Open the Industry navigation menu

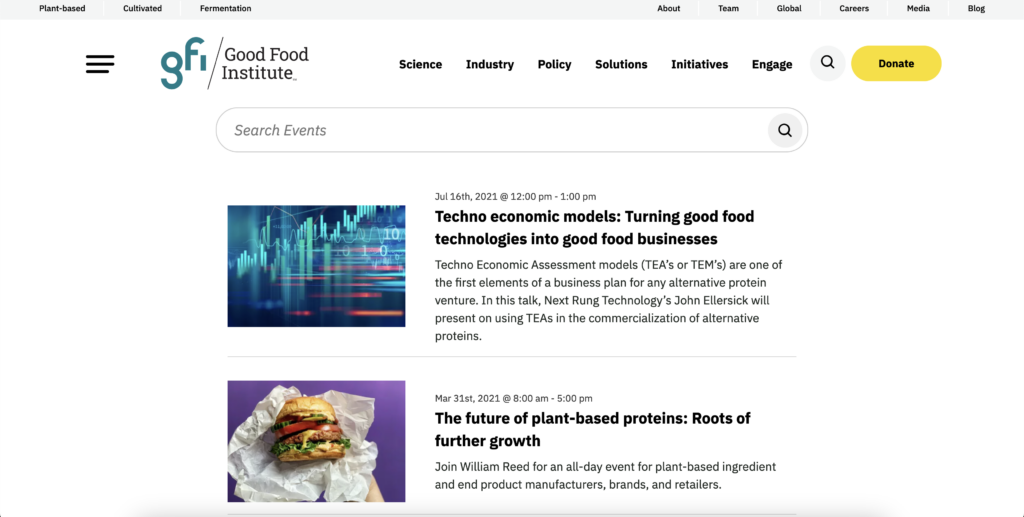pos(490,64)
